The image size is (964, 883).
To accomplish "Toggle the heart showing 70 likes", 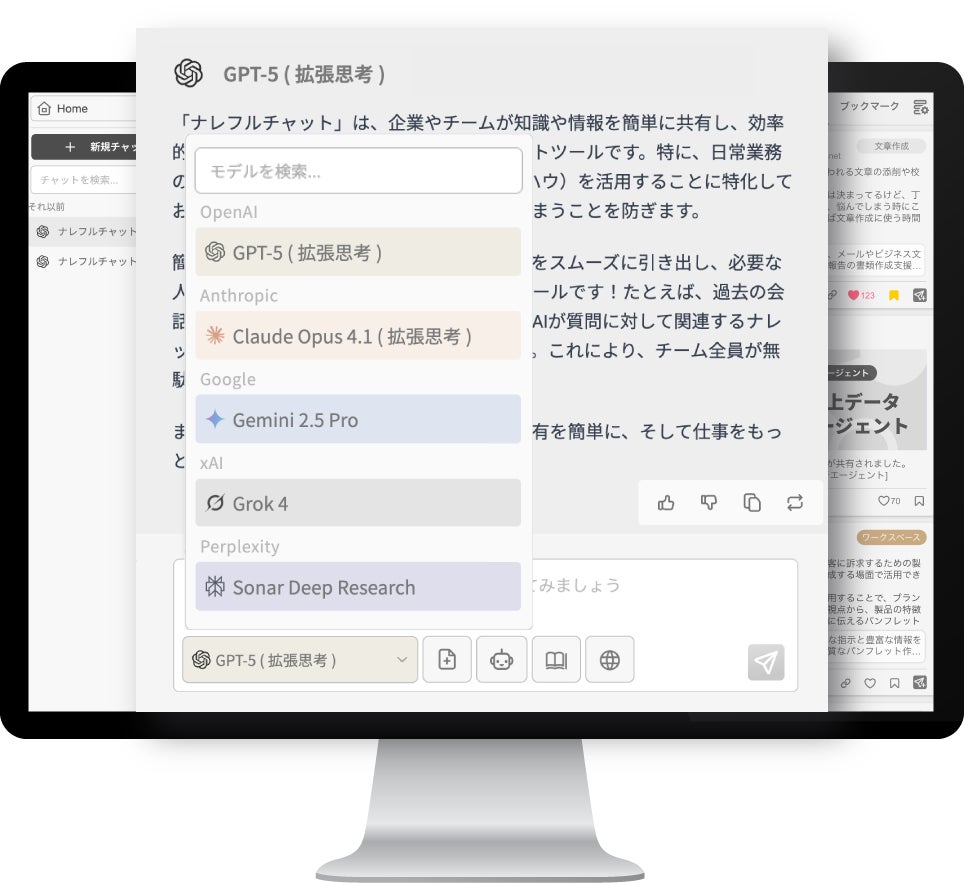I will tap(883, 501).
